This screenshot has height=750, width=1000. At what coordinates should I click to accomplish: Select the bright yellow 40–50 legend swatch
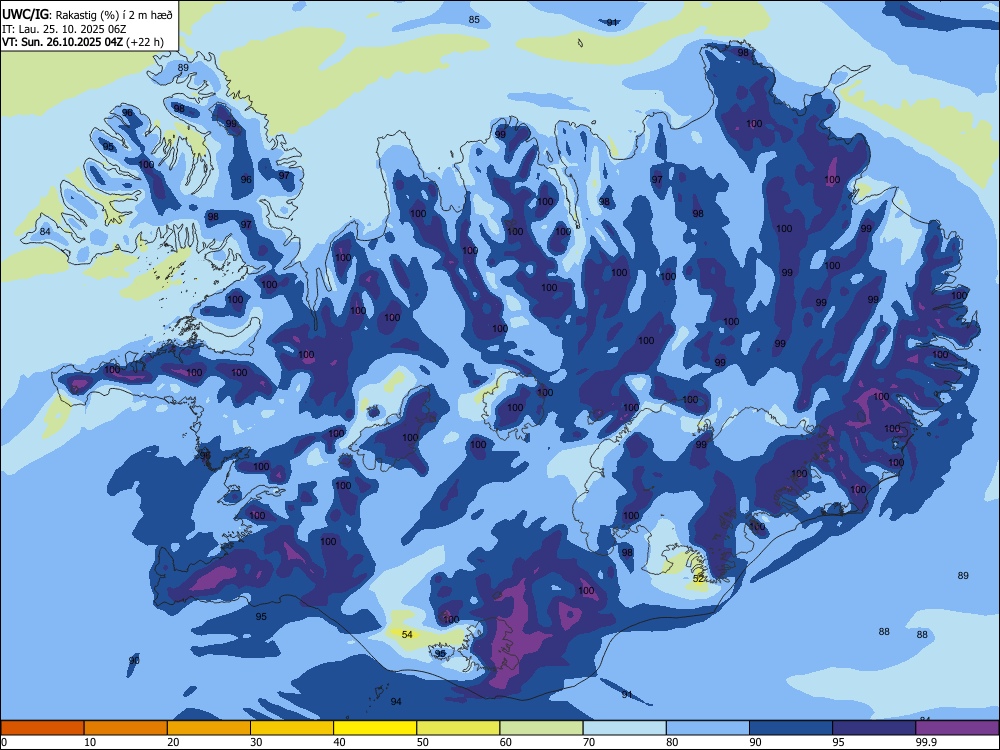tap(375, 728)
